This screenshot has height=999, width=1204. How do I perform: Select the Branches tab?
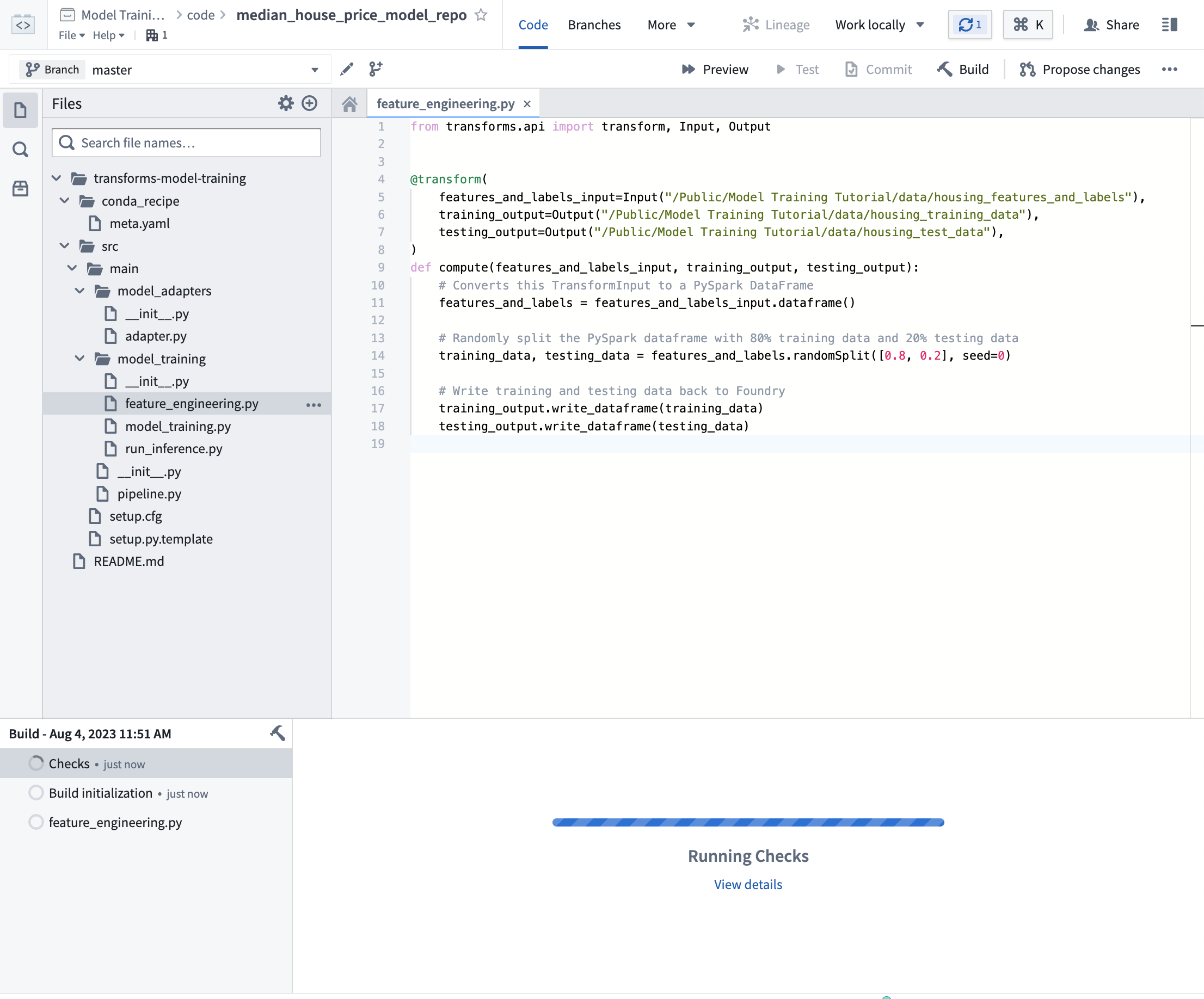click(594, 25)
